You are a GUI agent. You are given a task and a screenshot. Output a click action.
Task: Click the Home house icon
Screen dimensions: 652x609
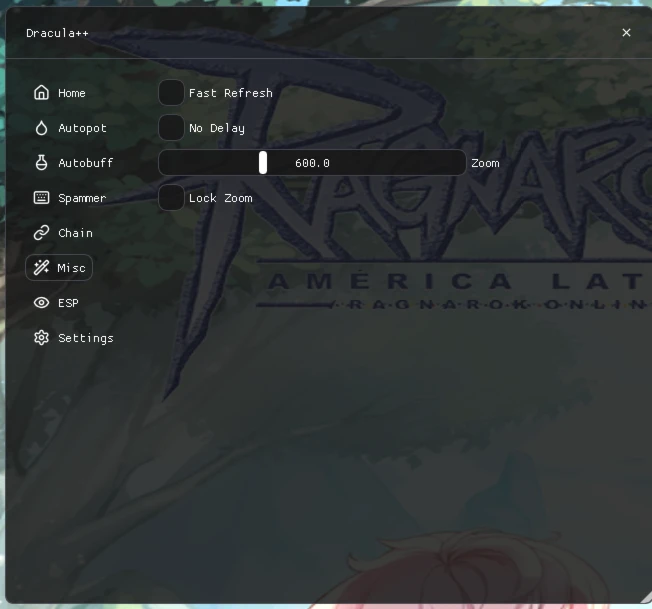click(41, 93)
